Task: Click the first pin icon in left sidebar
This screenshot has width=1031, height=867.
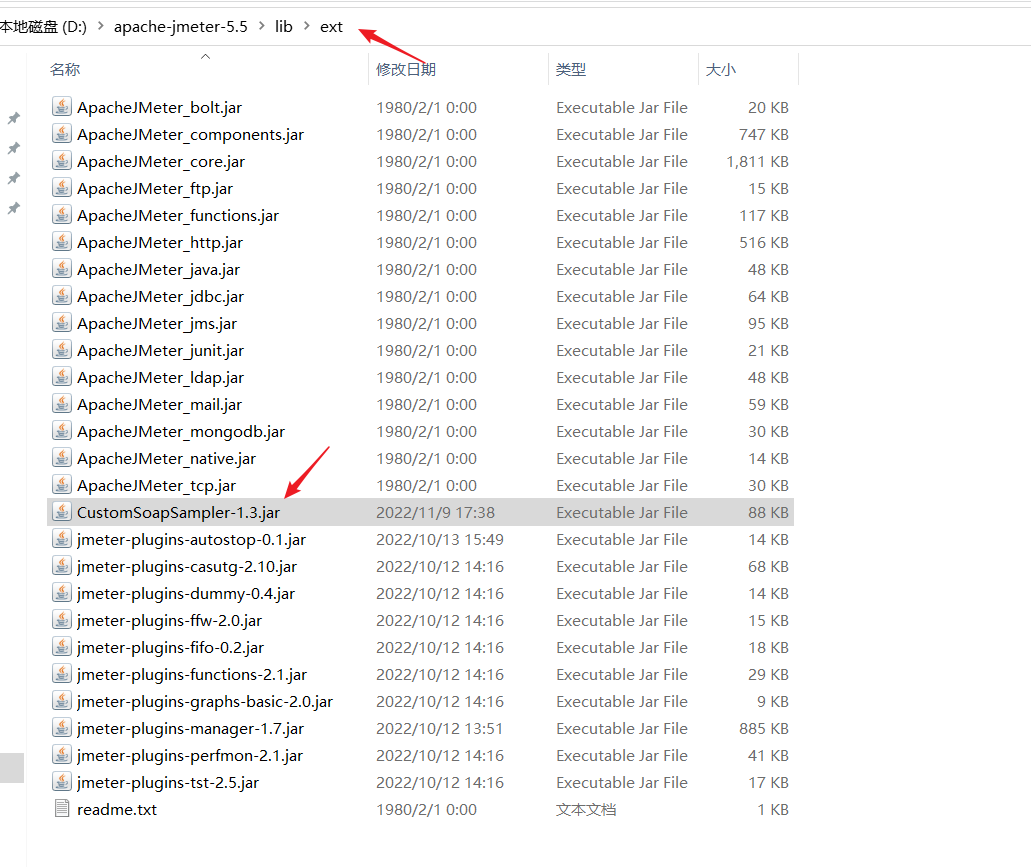Action: [14, 118]
